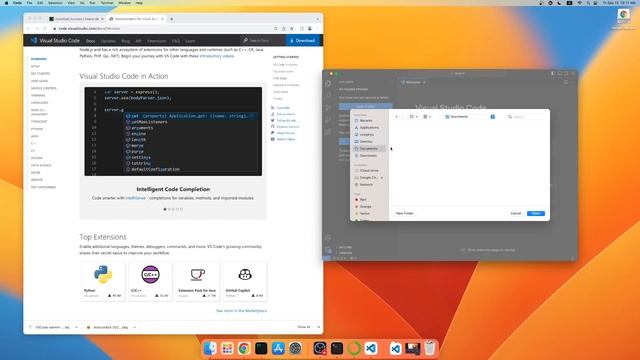640x360 pixels.
Task: Open Updates in VS Code site navigation
Action: tap(108, 41)
